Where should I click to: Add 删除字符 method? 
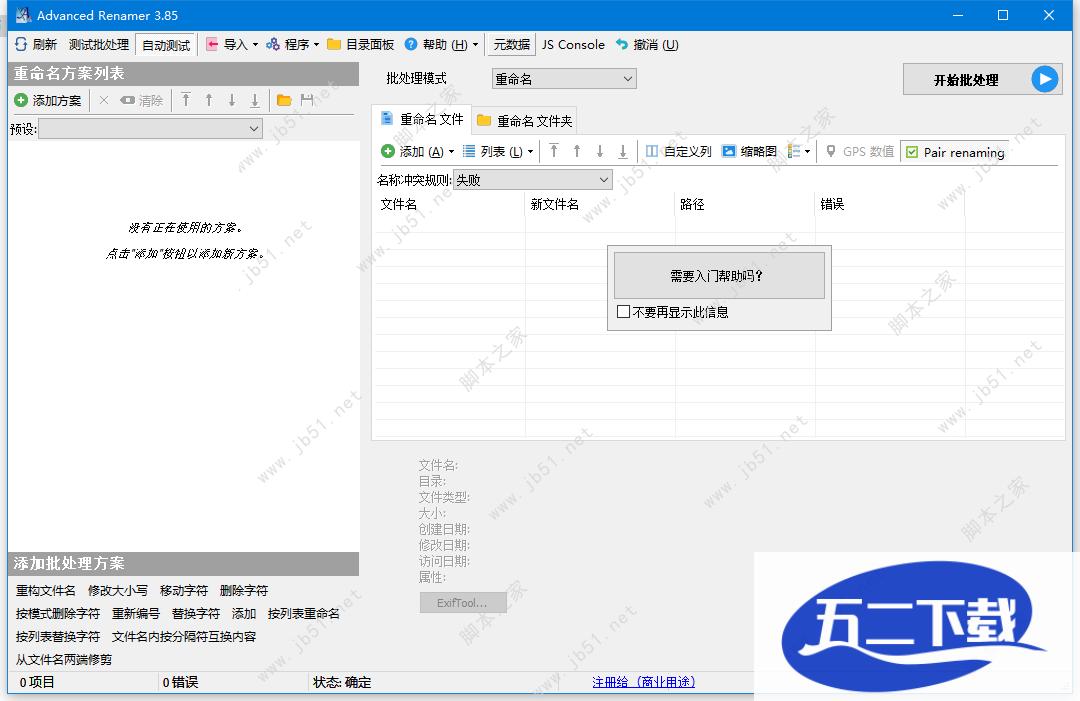pyautogui.click(x=244, y=591)
